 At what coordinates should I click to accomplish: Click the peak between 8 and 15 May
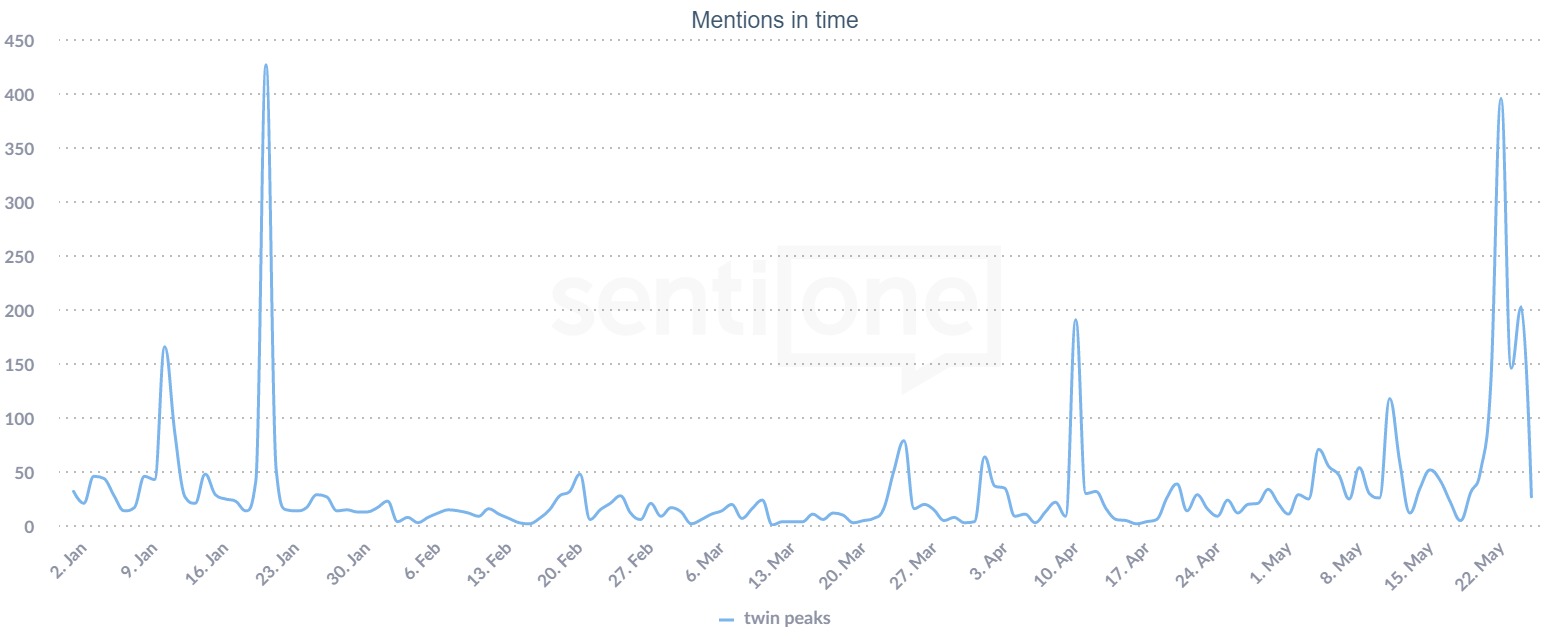pyautogui.click(x=1389, y=400)
